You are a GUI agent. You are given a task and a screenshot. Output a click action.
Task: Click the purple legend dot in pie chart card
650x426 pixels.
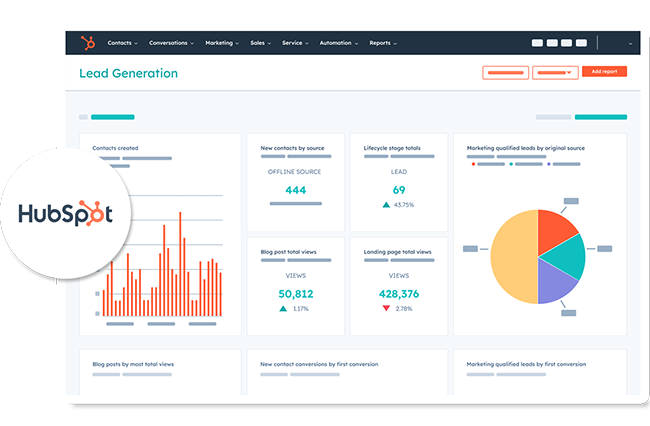coord(549,164)
